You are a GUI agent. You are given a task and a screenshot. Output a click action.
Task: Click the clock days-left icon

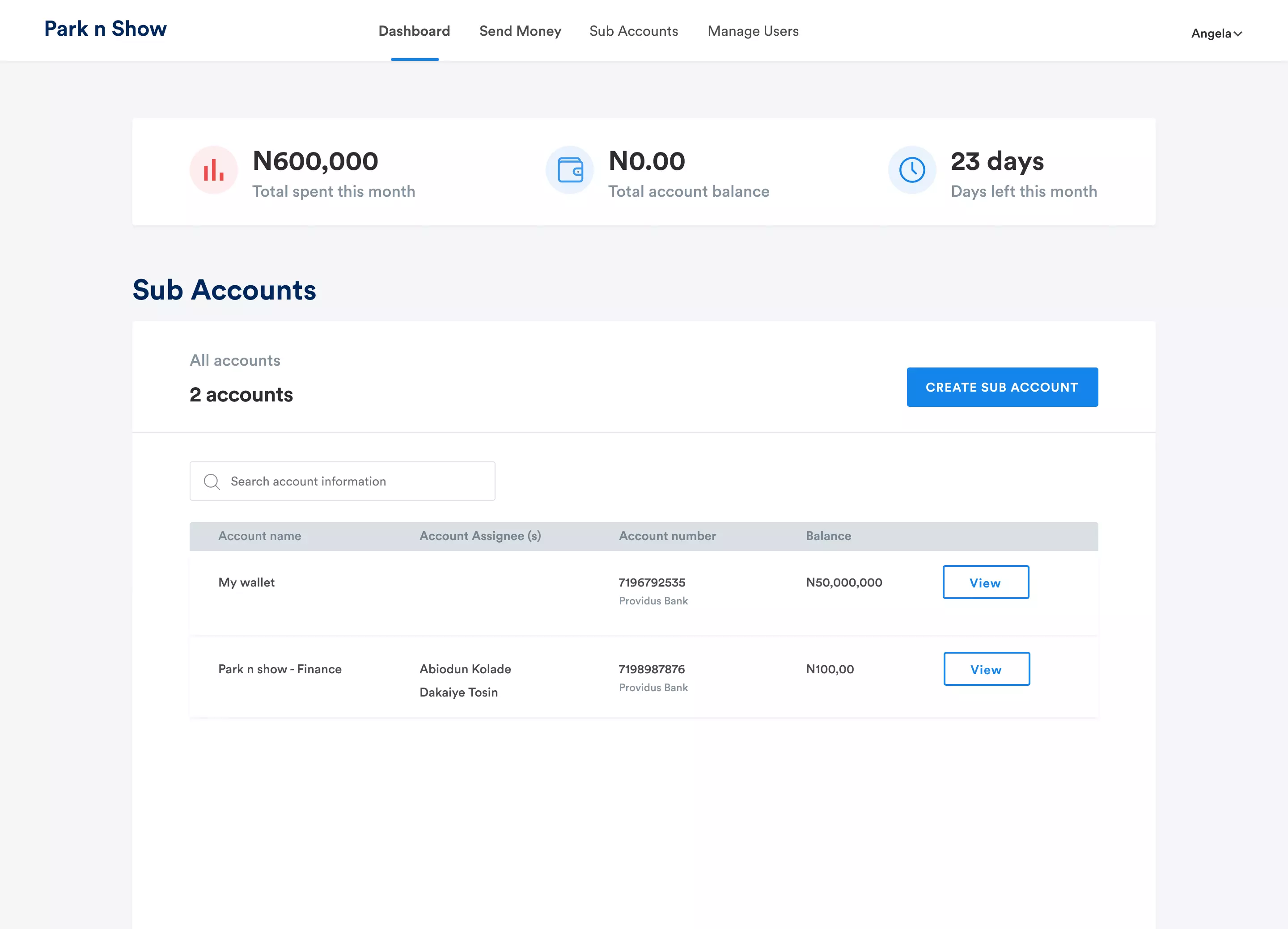pyautogui.click(x=912, y=170)
